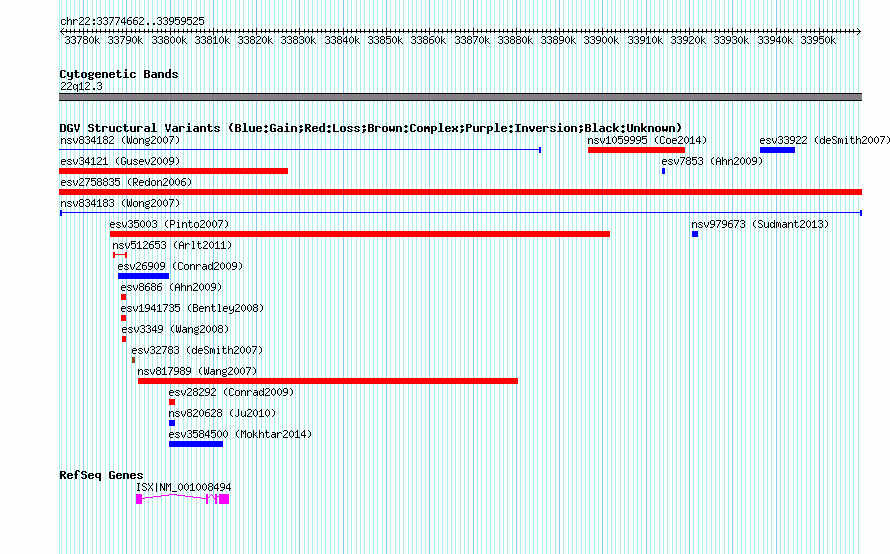Click the nsv834183 (Wong2007) variant label
The height and width of the screenshot is (554, 890).
(x=120, y=203)
